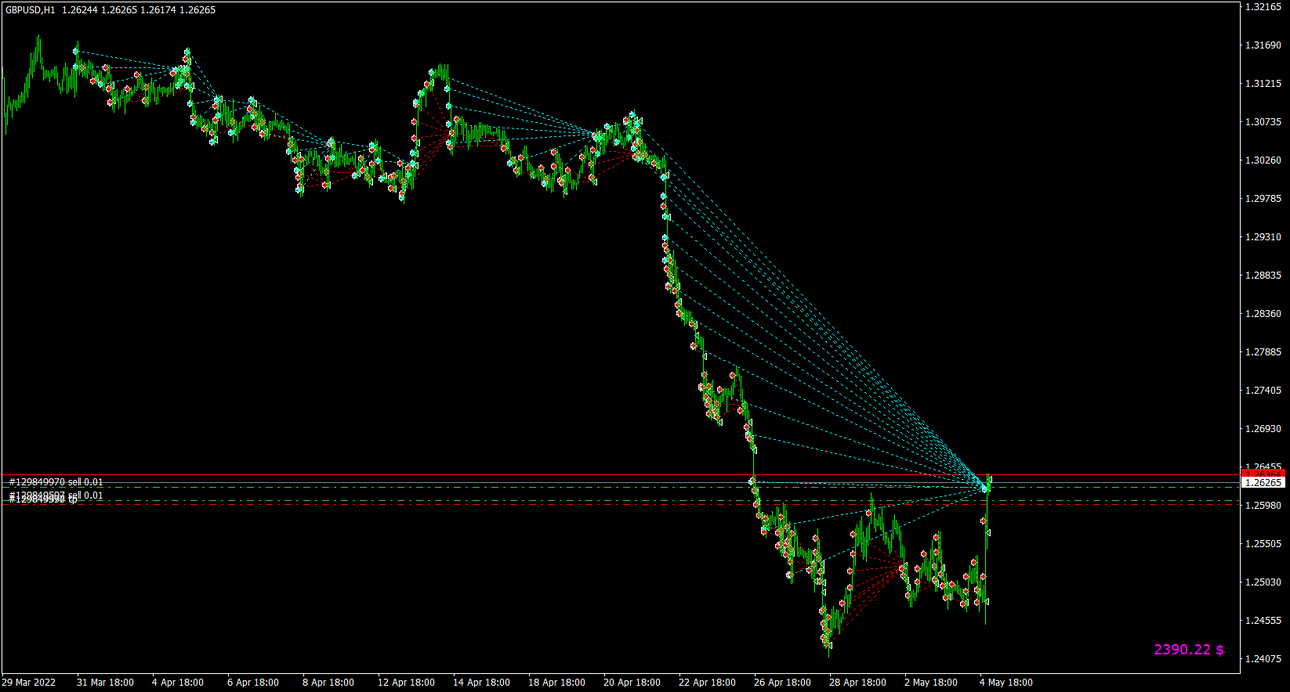Click the 1.30735 price axis label
Image resolution: width=1290 pixels, height=692 pixels.
[1263, 122]
